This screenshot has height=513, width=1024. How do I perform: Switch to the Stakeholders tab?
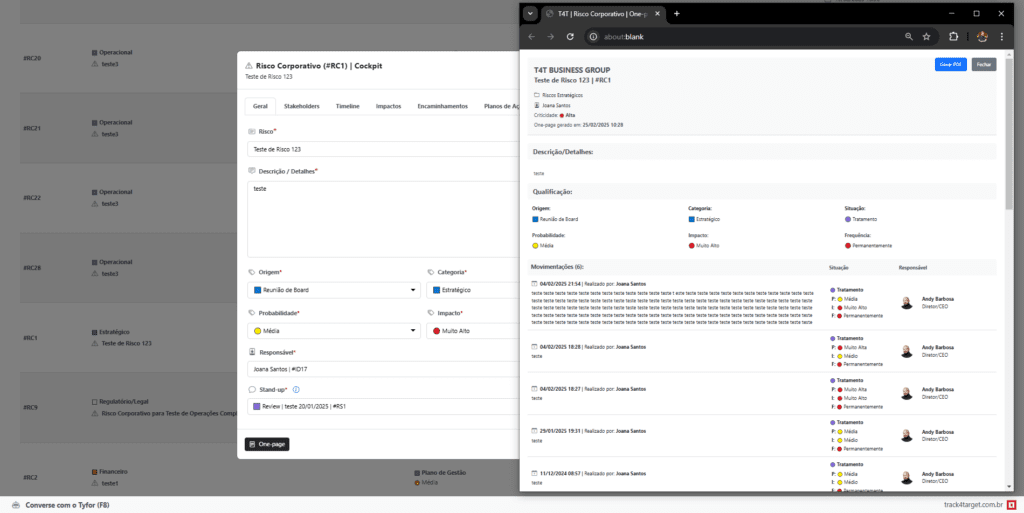coord(301,105)
